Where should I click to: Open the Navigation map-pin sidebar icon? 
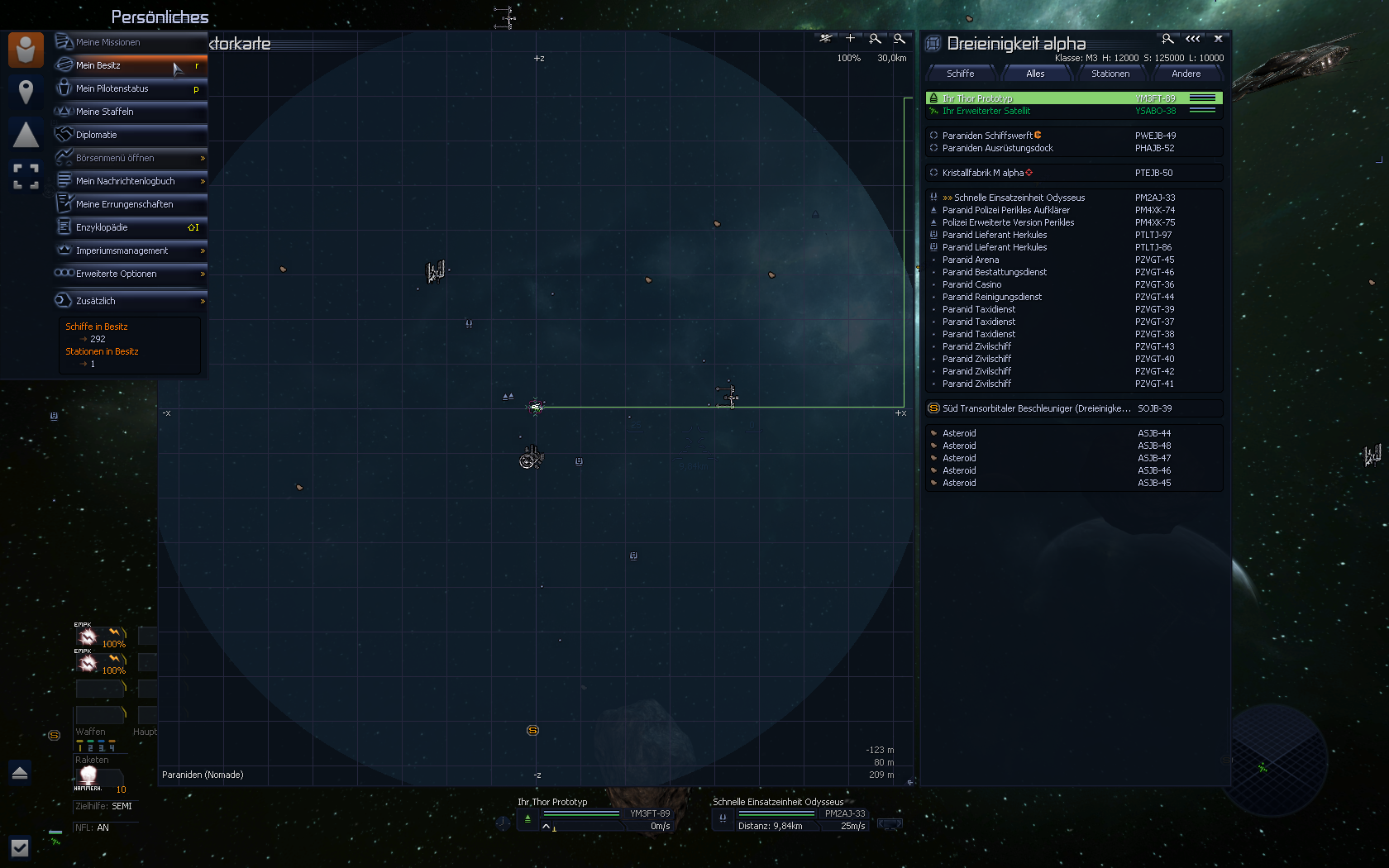pos(26,92)
